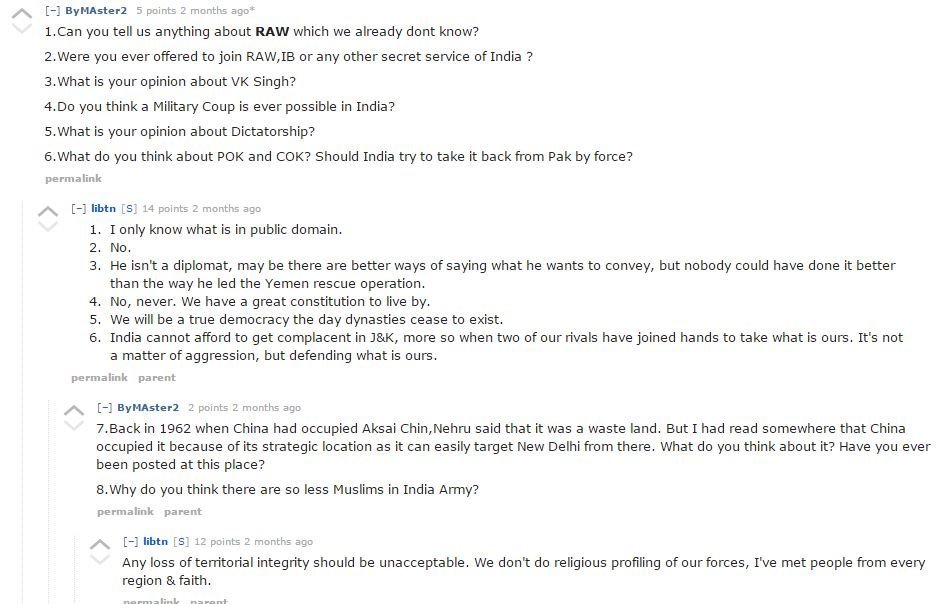This screenshot has height=604, width=941.
Task: Open permalink under libtn's numbered answers
Action: pyautogui.click(x=99, y=377)
